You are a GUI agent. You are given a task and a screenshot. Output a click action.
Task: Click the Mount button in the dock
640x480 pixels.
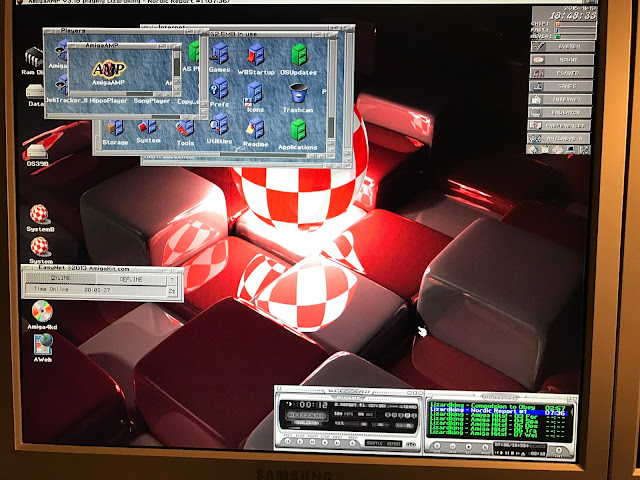point(562,60)
